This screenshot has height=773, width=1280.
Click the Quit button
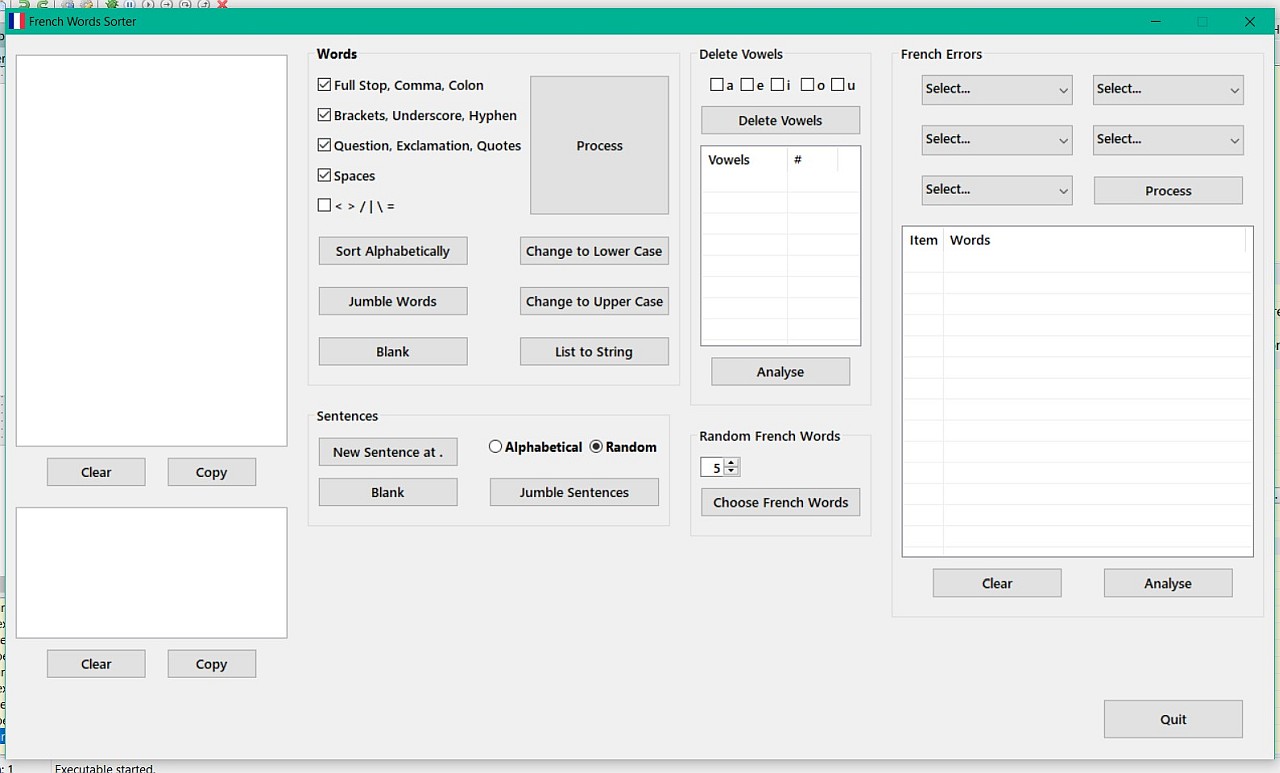1173,719
